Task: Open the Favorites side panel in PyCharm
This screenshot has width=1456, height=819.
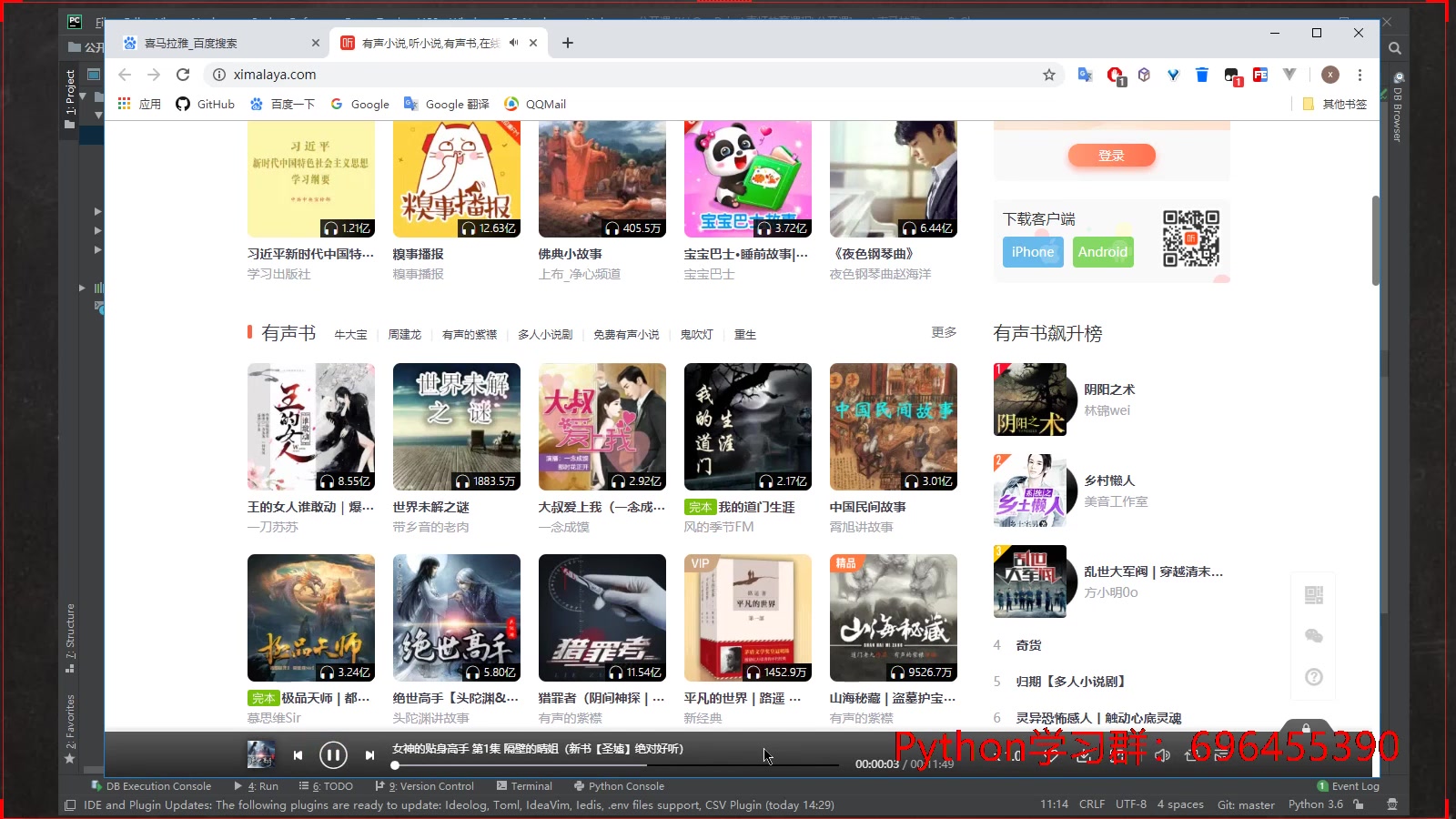Action: [70, 728]
